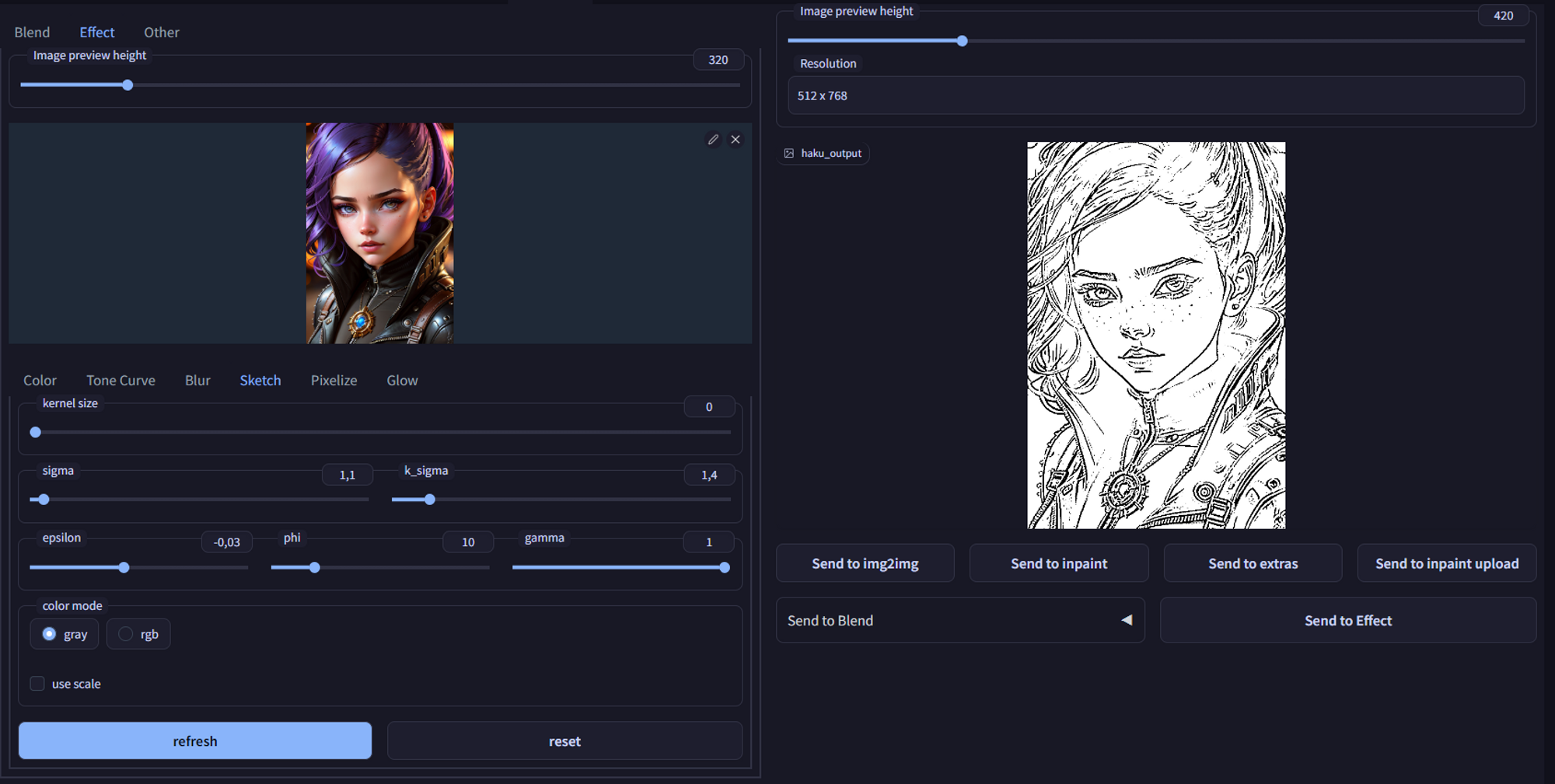Open the Other tab
Screen dimensions: 1555x784
tap(161, 33)
